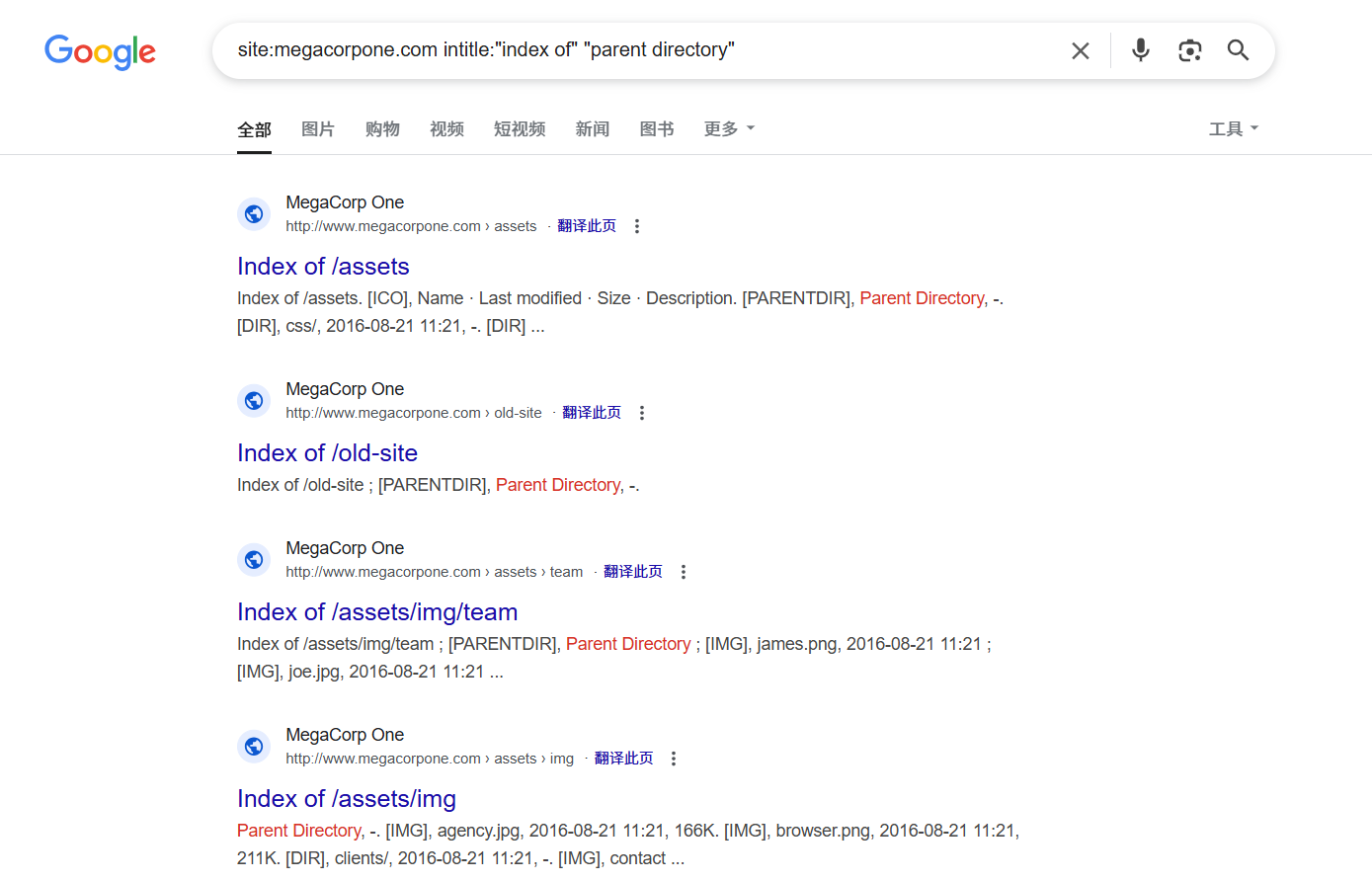This screenshot has height=882, width=1372.
Task: Click 翻译此页 for the assets › img result
Action: click(624, 759)
